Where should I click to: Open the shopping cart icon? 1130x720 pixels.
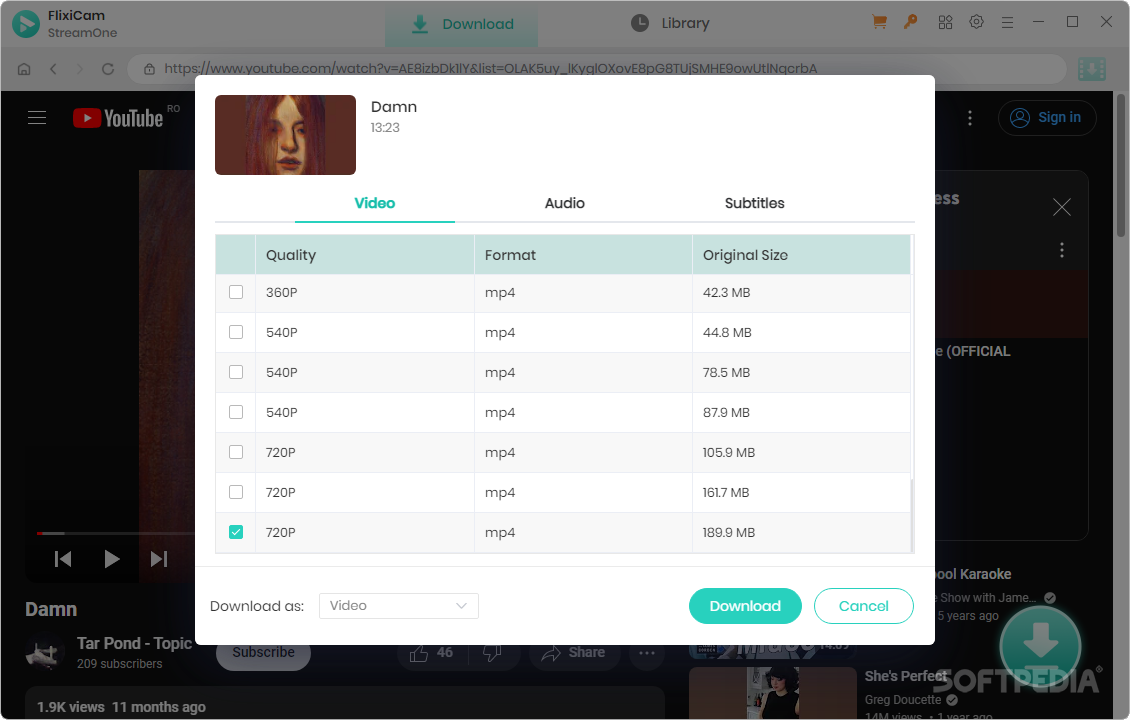[879, 22]
